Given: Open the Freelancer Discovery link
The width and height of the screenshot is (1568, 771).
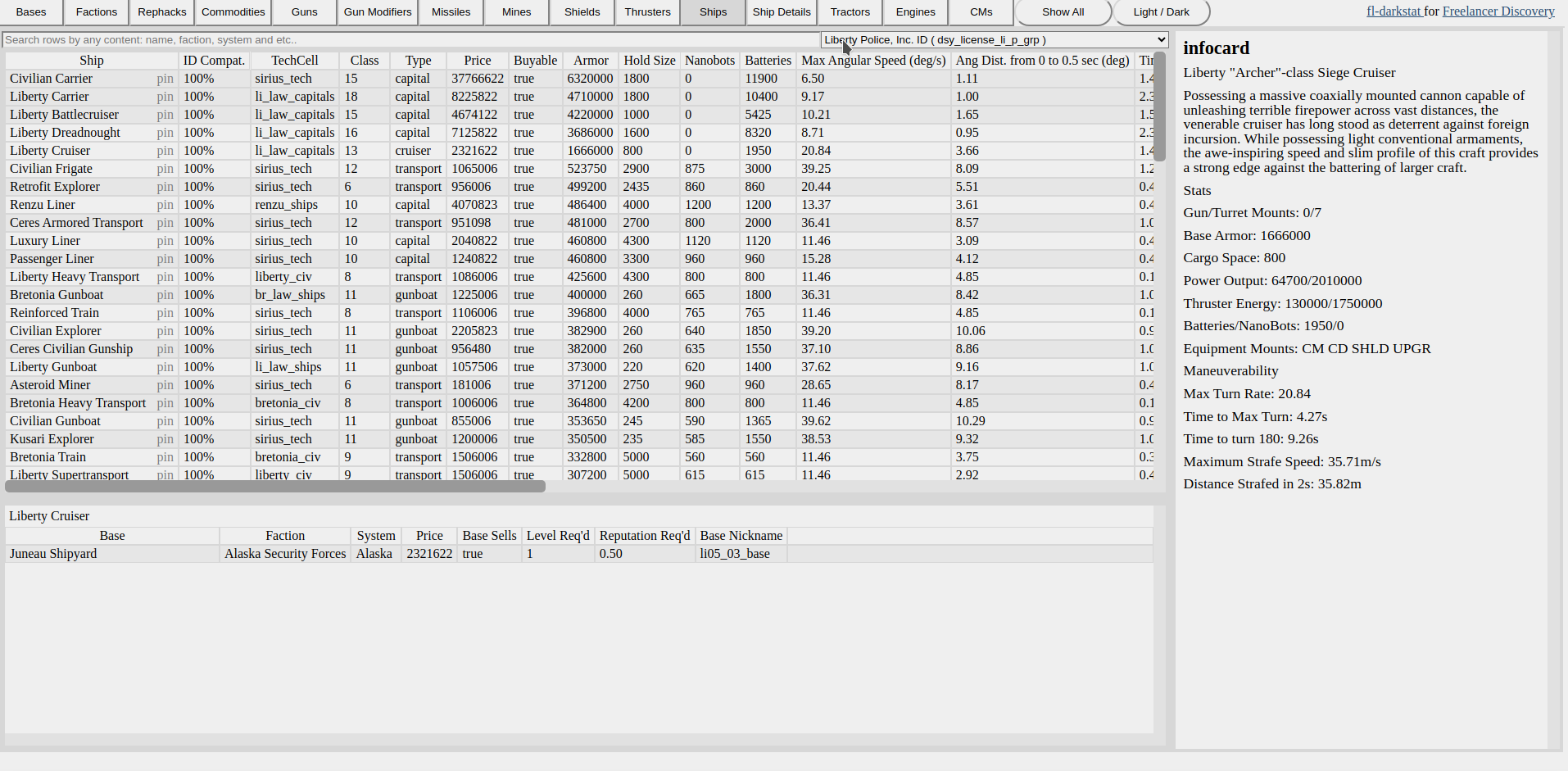Looking at the screenshot, I should click(x=1498, y=11).
